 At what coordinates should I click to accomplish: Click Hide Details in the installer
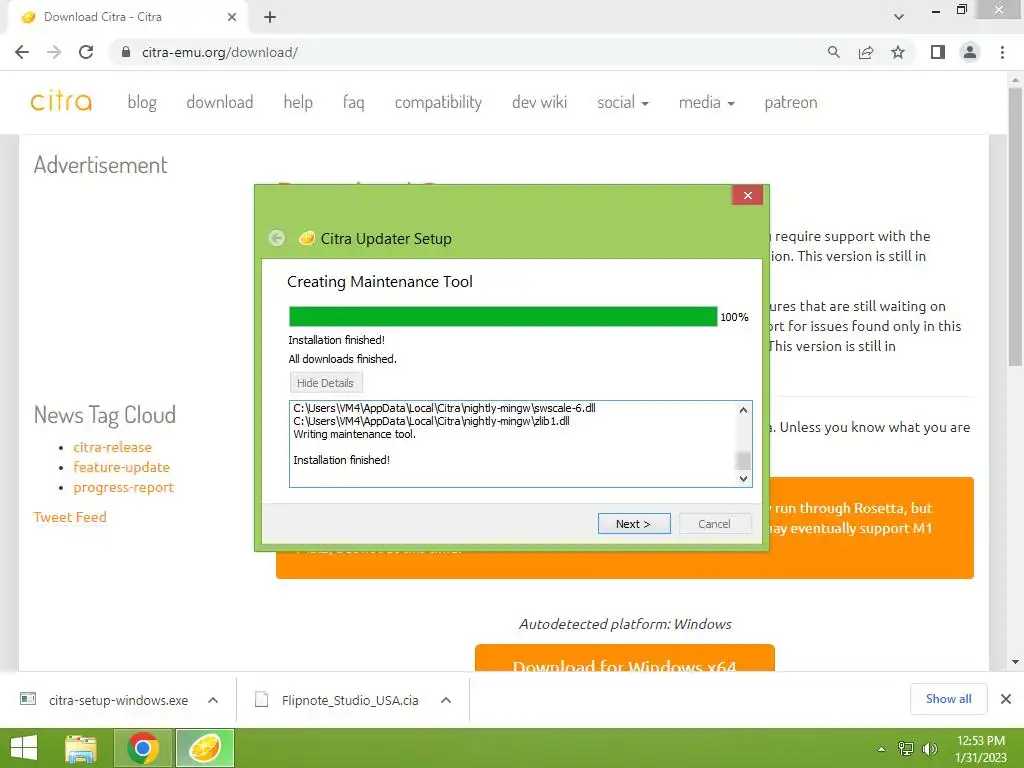tap(325, 383)
